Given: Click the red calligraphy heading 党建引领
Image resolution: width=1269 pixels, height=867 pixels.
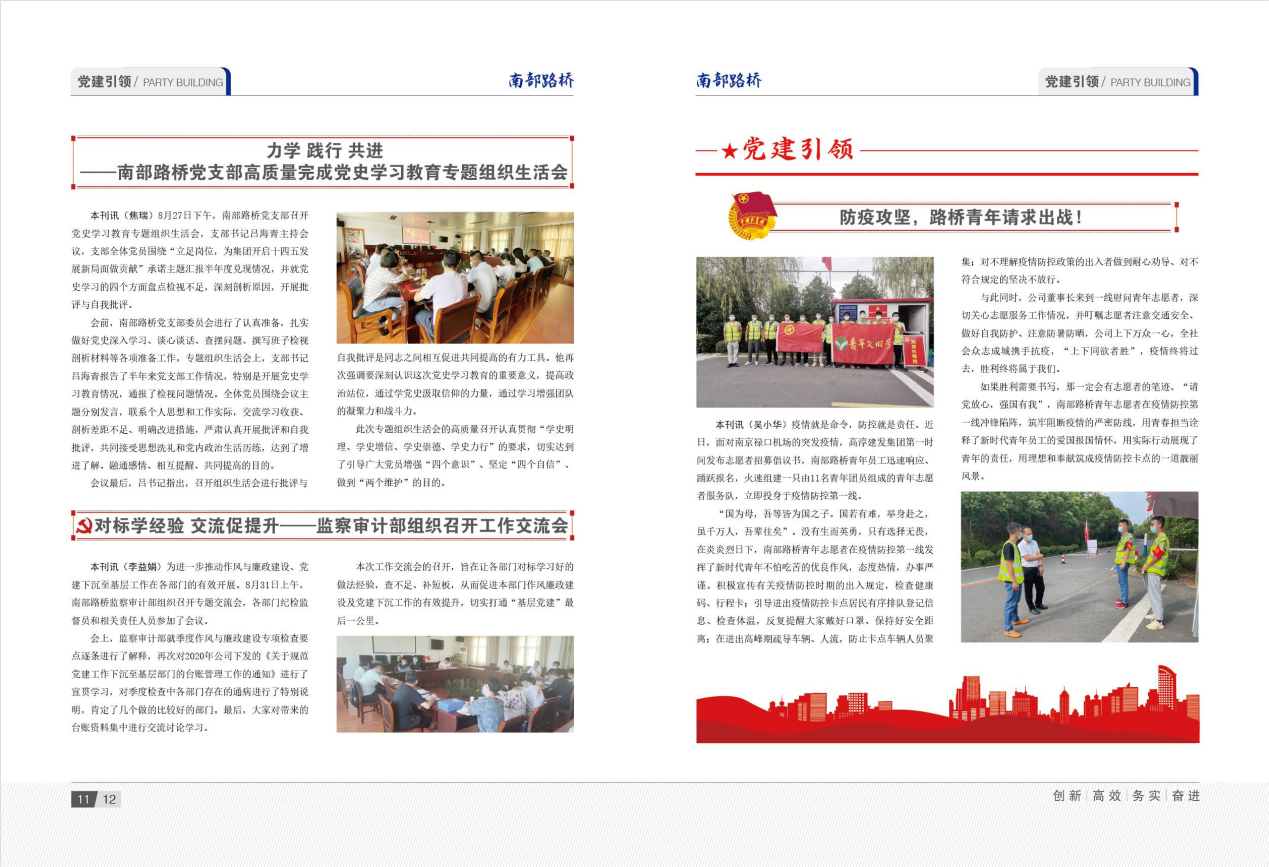Looking at the screenshot, I should click(799, 150).
